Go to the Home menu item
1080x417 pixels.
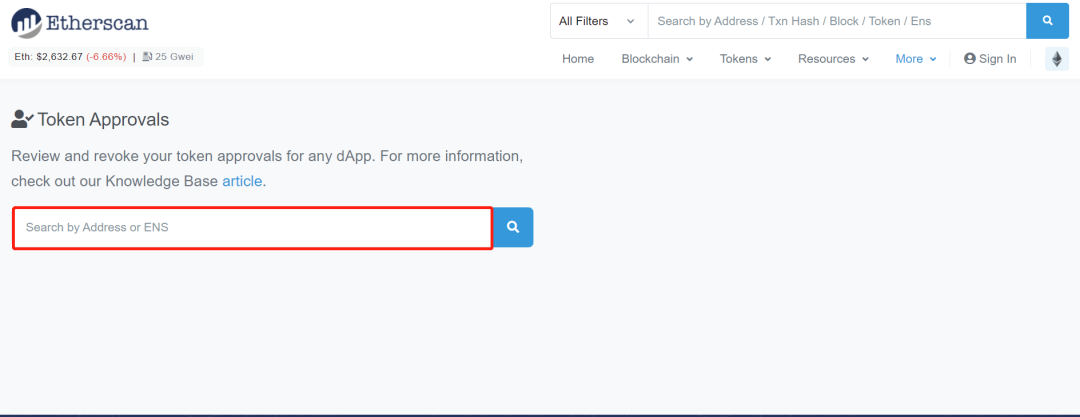(x=578, y=59)
